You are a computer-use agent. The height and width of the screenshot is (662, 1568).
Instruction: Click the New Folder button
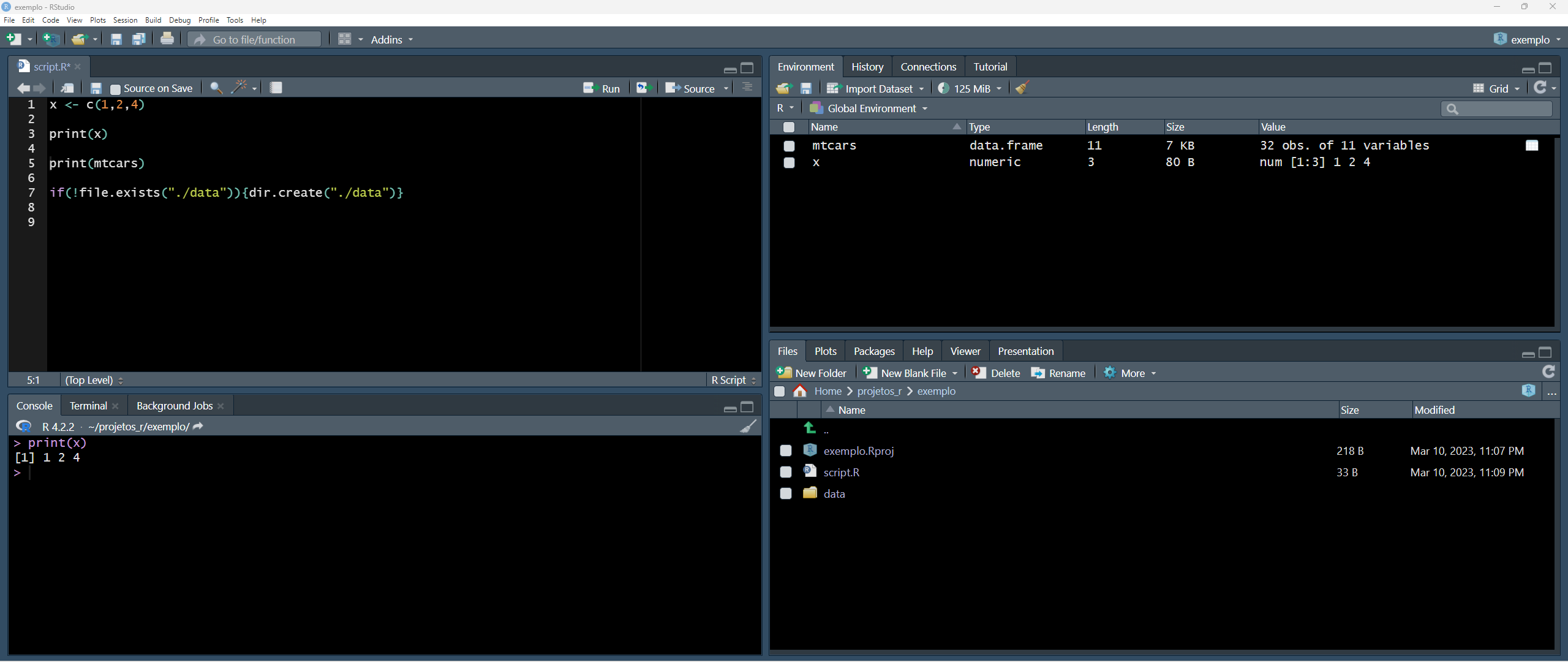coord(812,373)
